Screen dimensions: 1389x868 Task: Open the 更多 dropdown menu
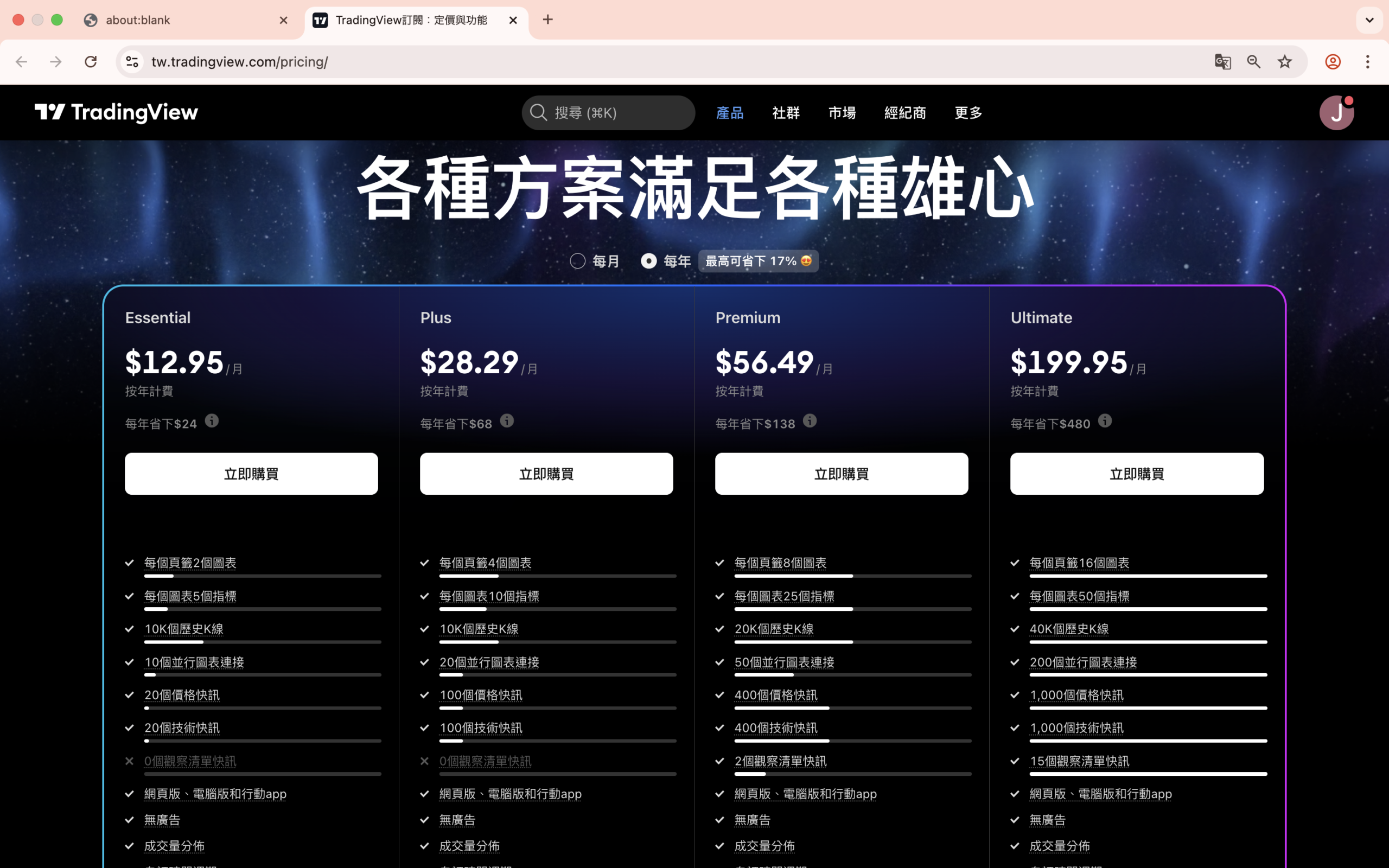969,113
